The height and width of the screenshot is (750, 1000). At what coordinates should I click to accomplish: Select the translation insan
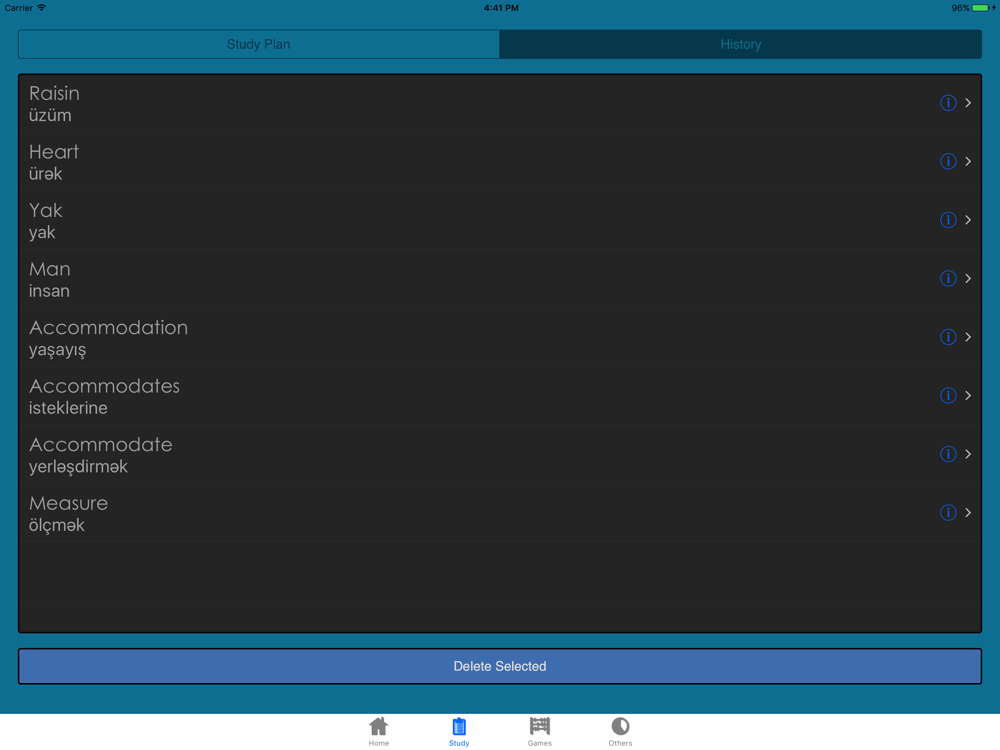tap(49, 291)
